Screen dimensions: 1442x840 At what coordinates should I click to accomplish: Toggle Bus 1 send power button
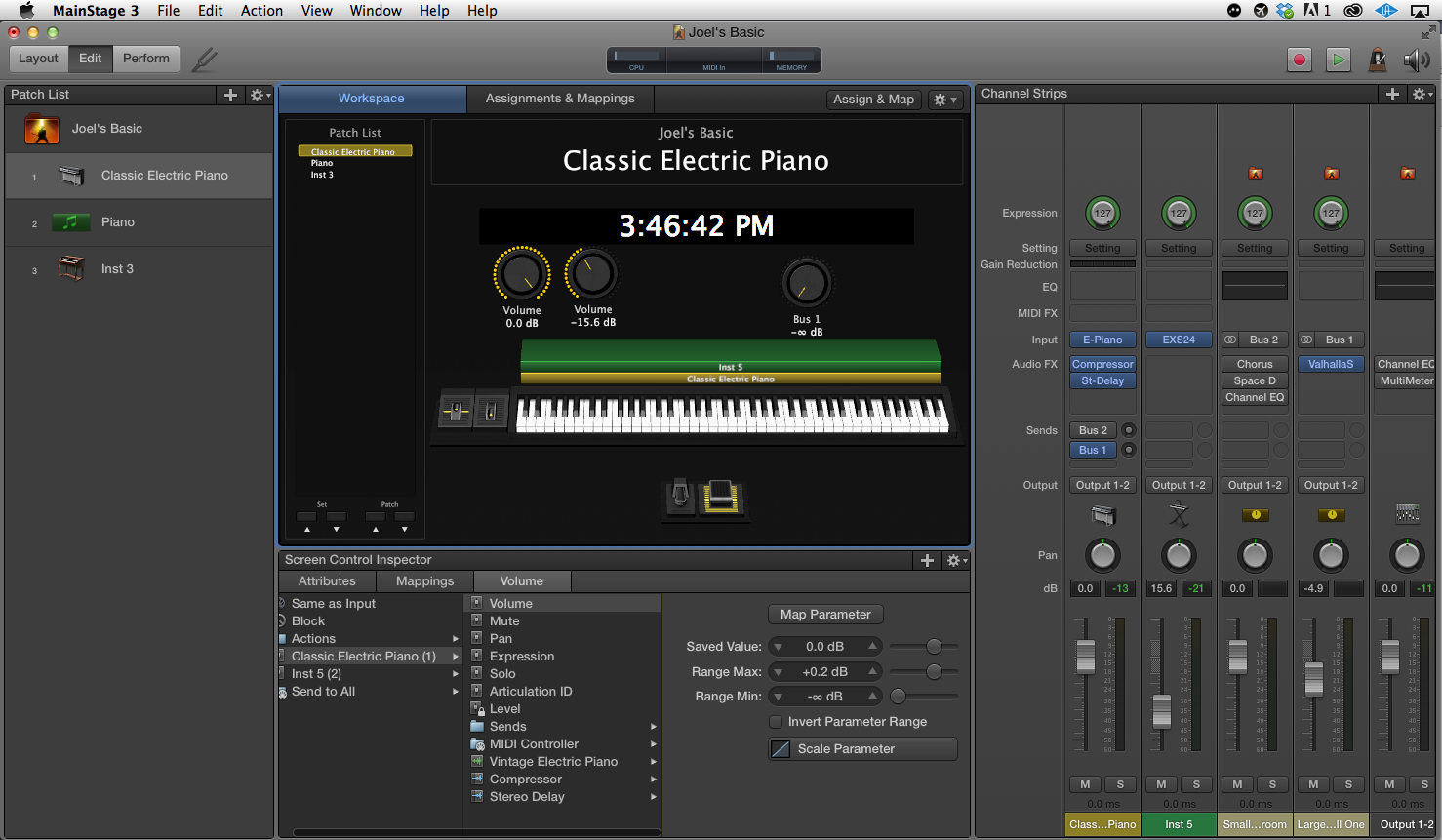pyautogui.click(x=1129, y=450)
